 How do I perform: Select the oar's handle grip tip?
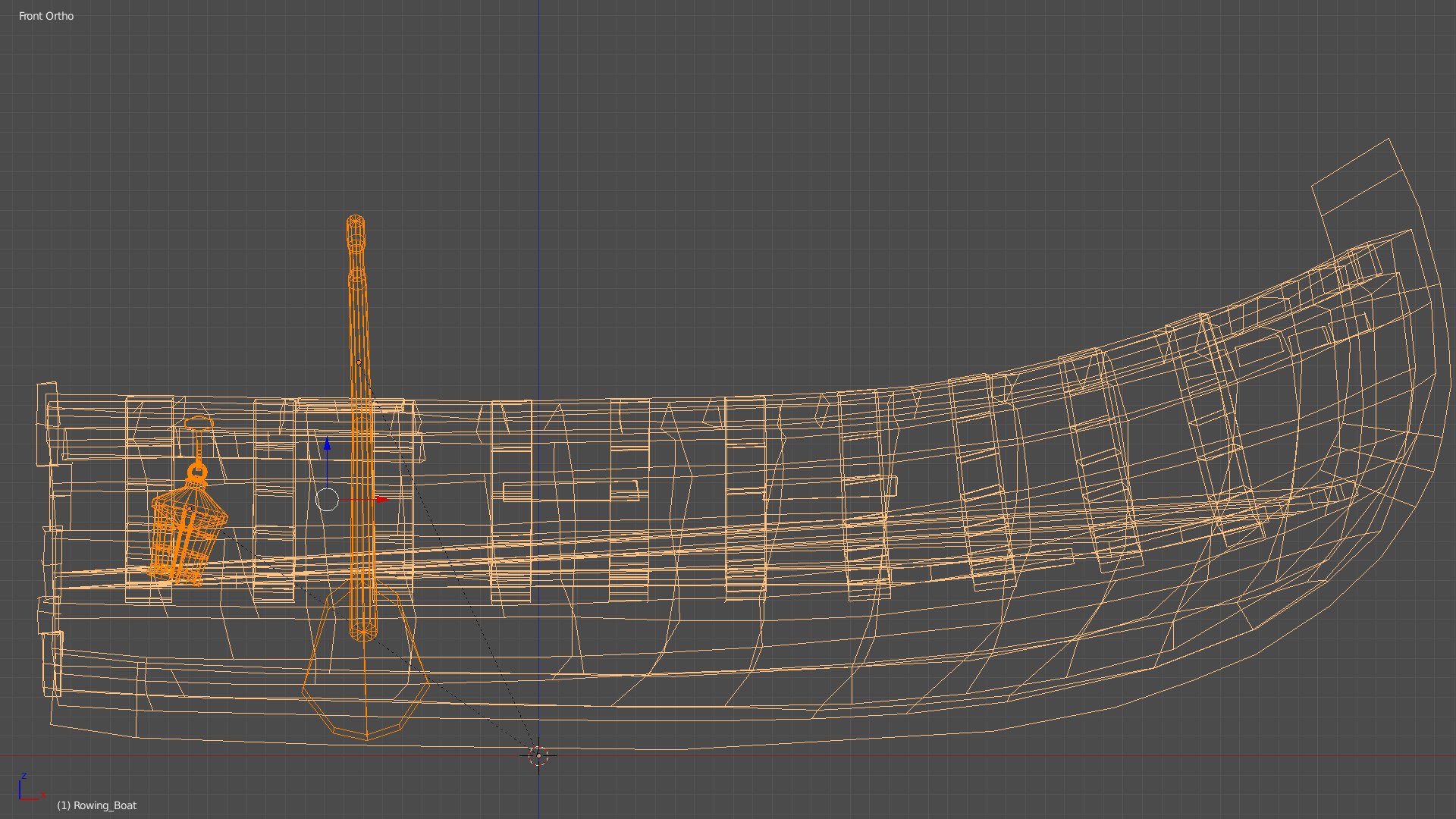[x=355, y=227]
